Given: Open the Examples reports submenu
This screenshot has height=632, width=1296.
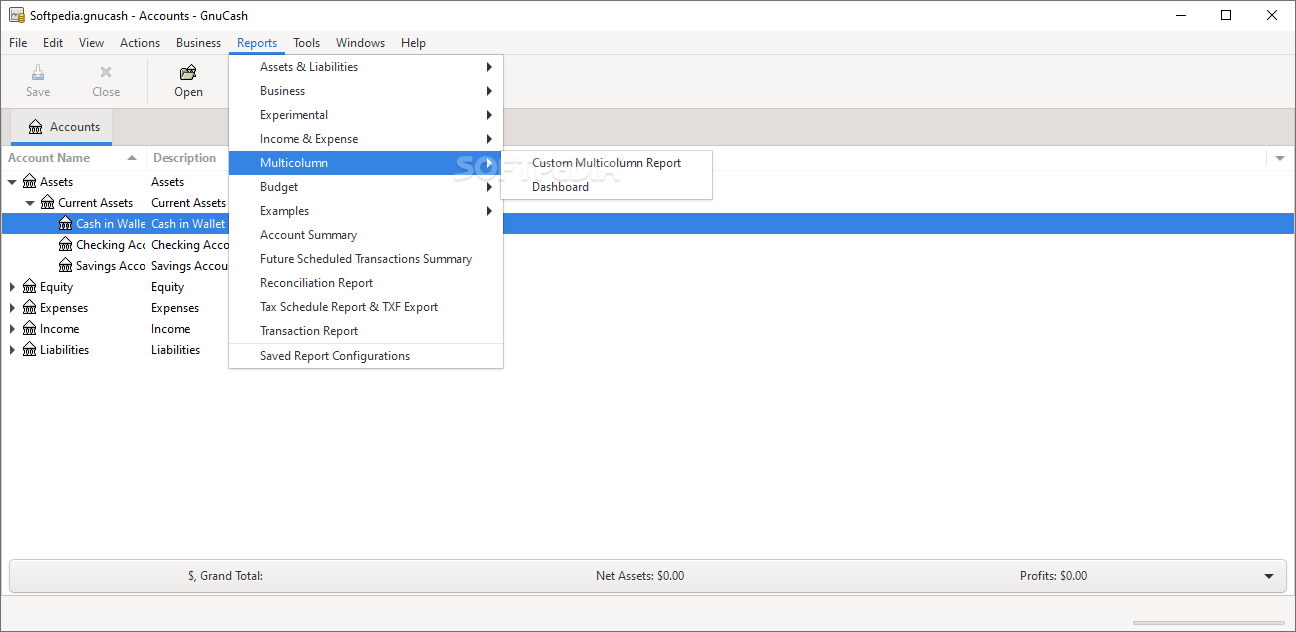Looking at the screenshot, I should tap(366, 211).
